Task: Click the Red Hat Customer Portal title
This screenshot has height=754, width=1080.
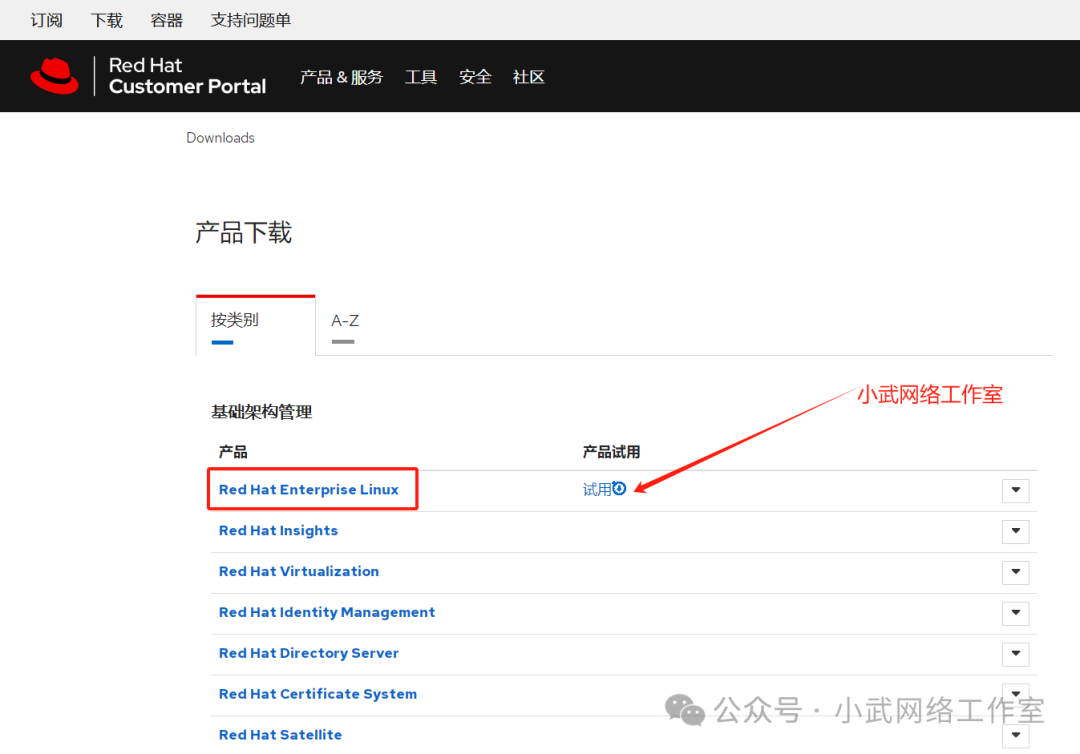Action: point(187,76)
